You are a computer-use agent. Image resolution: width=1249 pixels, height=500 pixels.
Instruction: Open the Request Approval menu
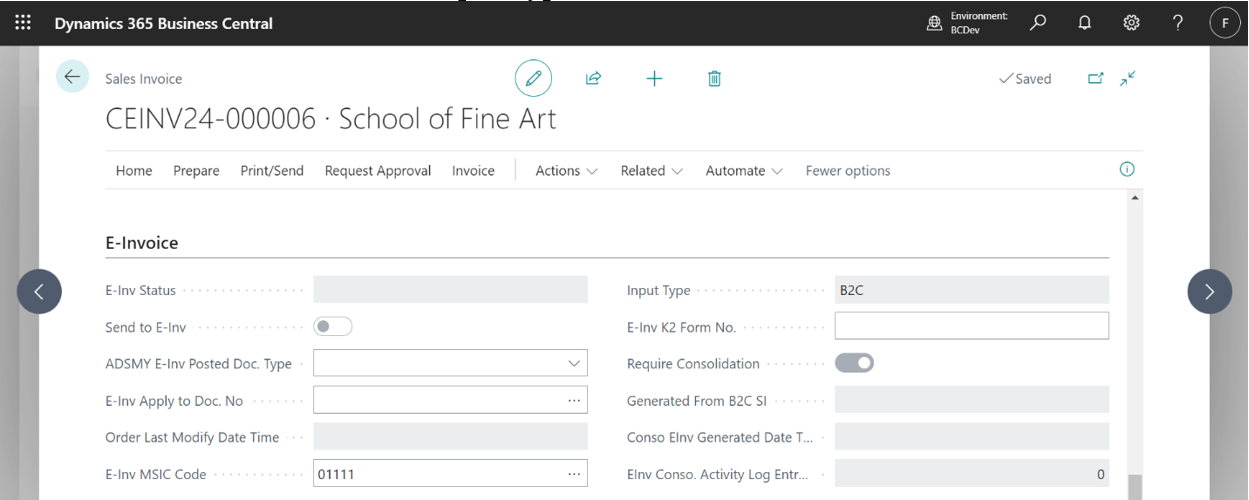coord(378,171)
